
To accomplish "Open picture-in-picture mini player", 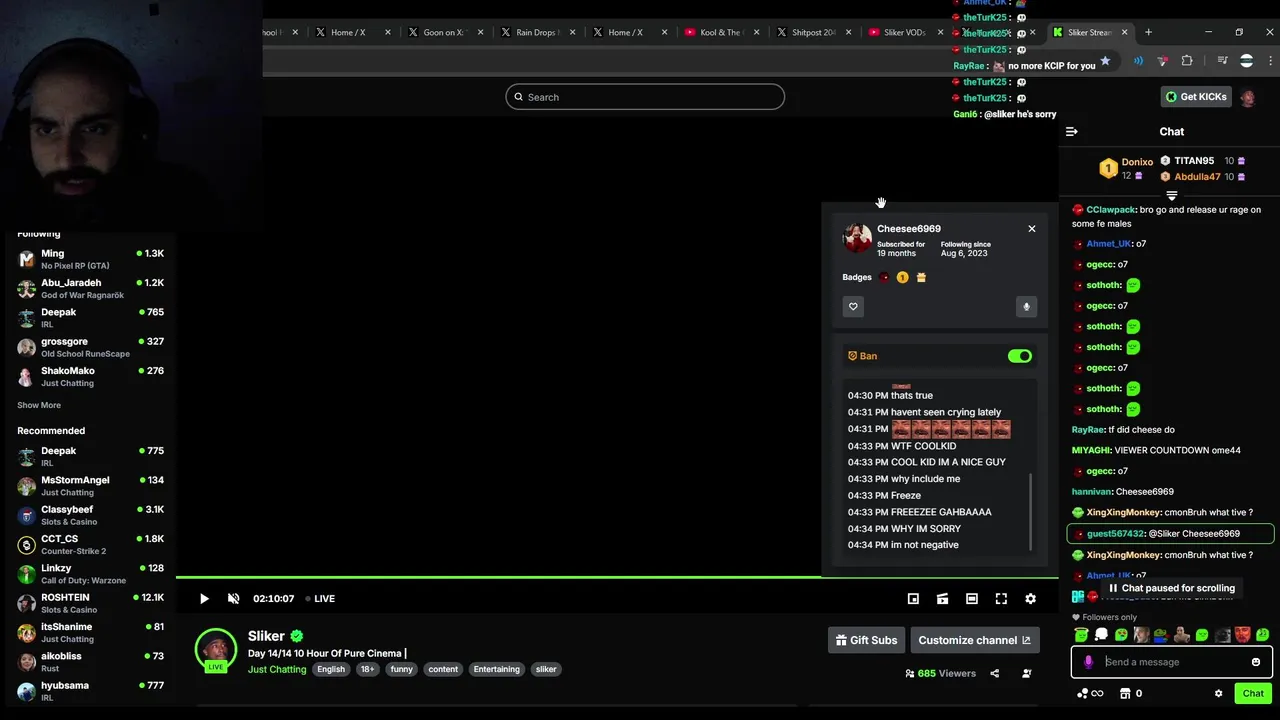I will click(x=913, y=599).
